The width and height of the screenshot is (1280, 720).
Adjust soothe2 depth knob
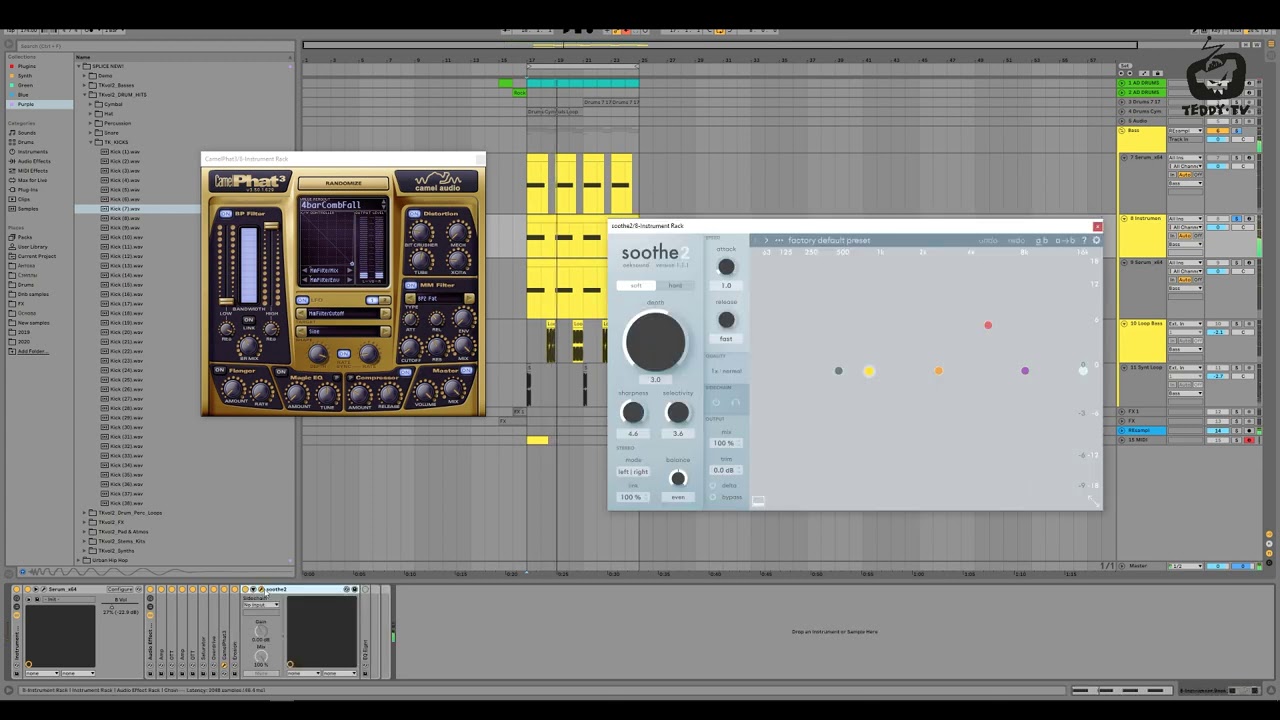[656, 342]
